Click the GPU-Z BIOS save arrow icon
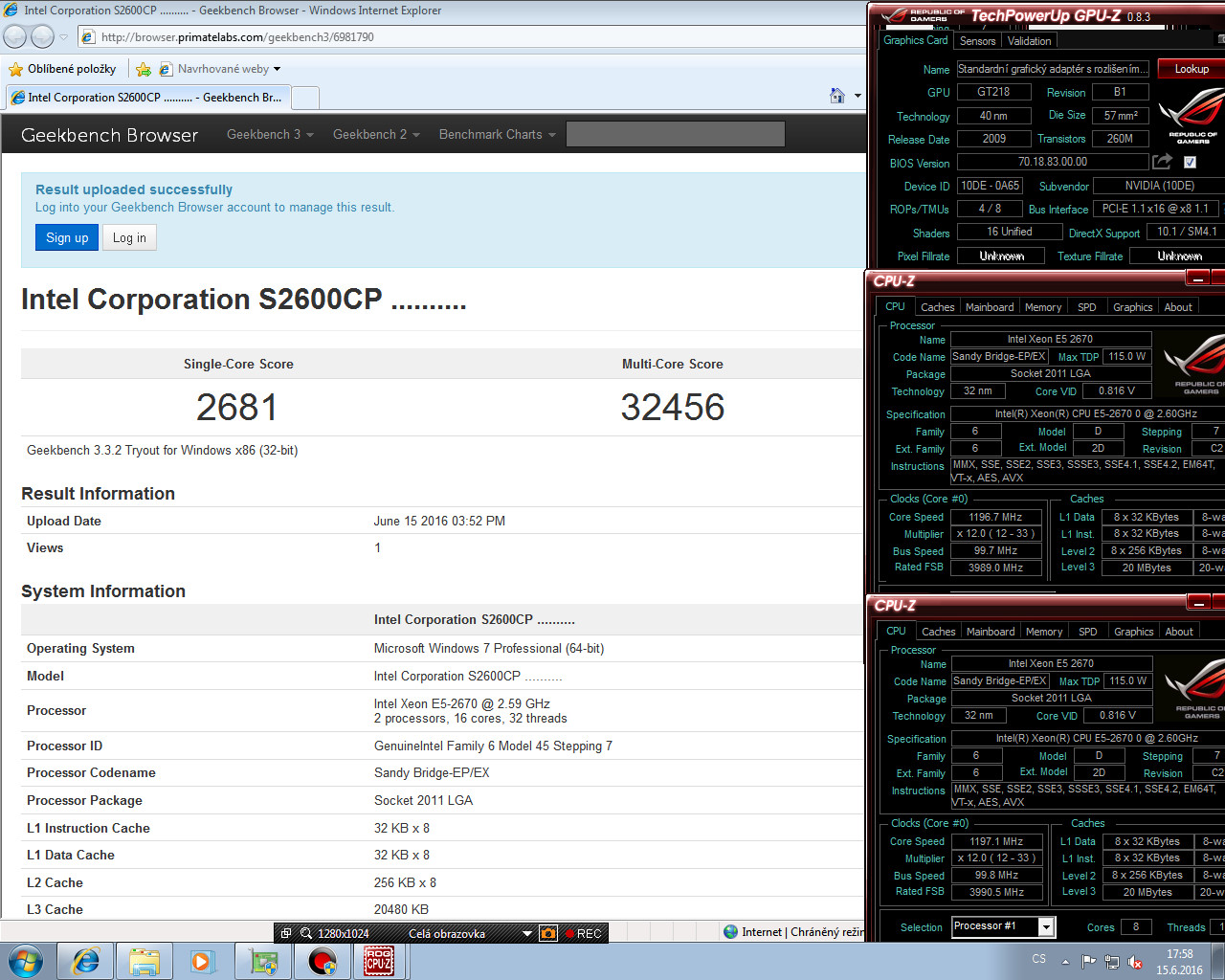 click(x=1162, y=162)
